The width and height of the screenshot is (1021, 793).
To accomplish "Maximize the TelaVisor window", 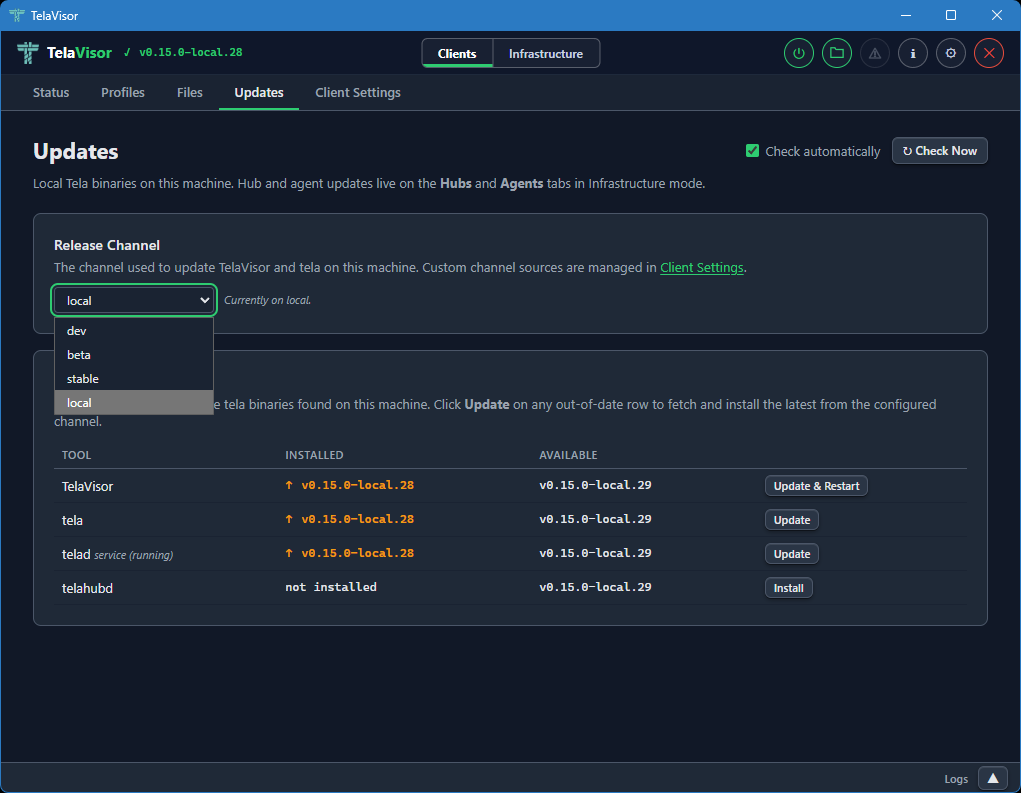I will pos(951,15).
